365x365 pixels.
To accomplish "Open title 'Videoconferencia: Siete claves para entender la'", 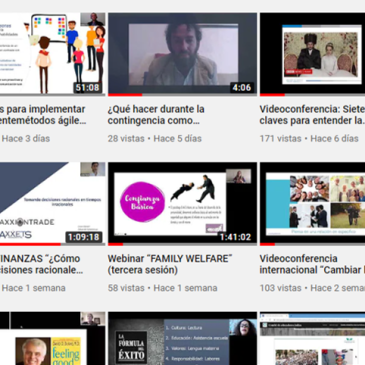I will click(312, 115).
